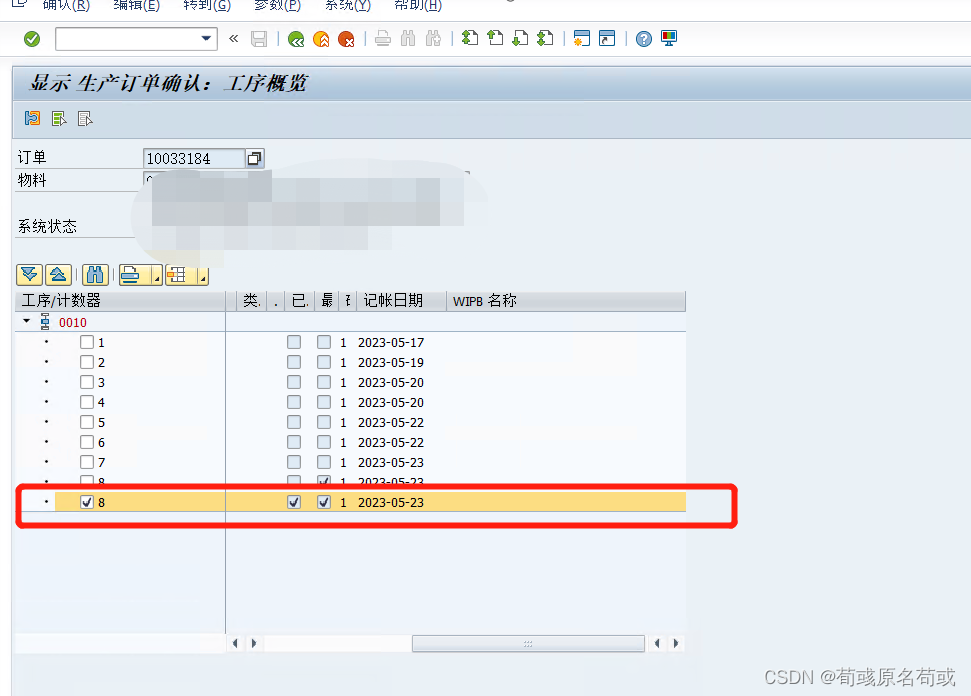Sort the operation list descending
The height and width of the screenshot is (696, 971).
pos(29,274)
